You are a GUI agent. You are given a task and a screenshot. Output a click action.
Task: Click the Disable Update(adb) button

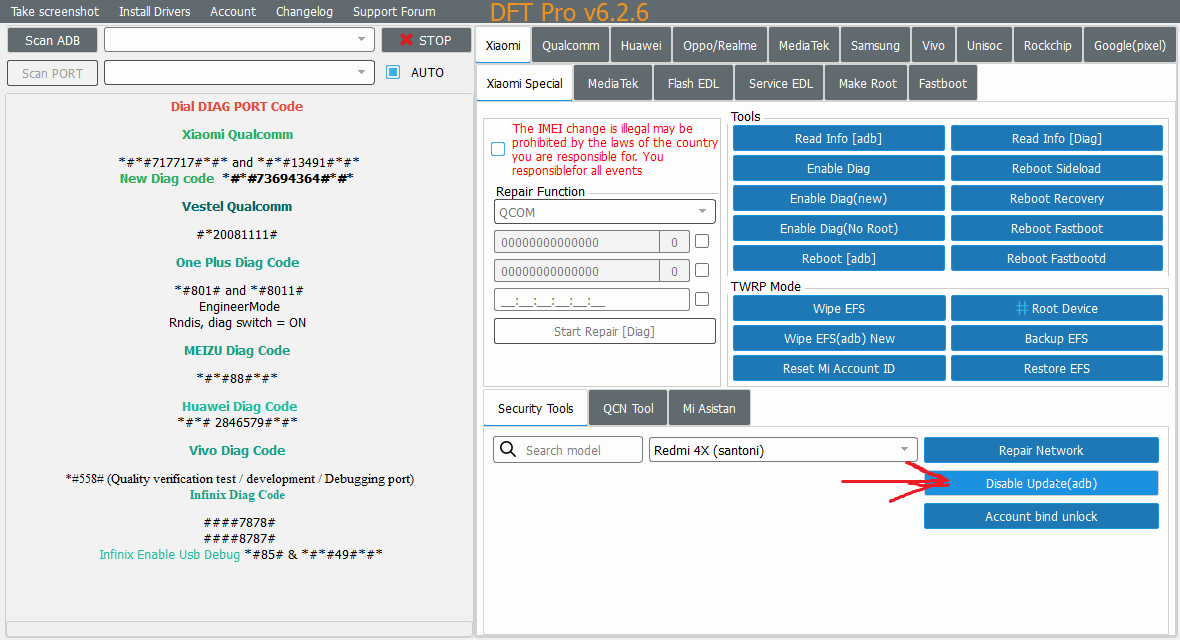coord(1041,483)
